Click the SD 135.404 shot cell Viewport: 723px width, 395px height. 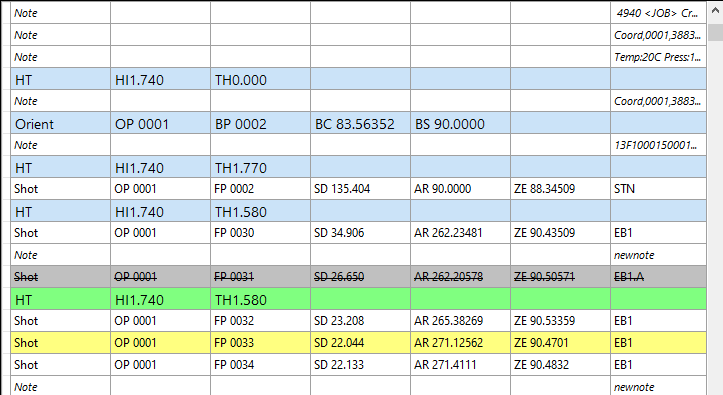(x=360, y=189)
